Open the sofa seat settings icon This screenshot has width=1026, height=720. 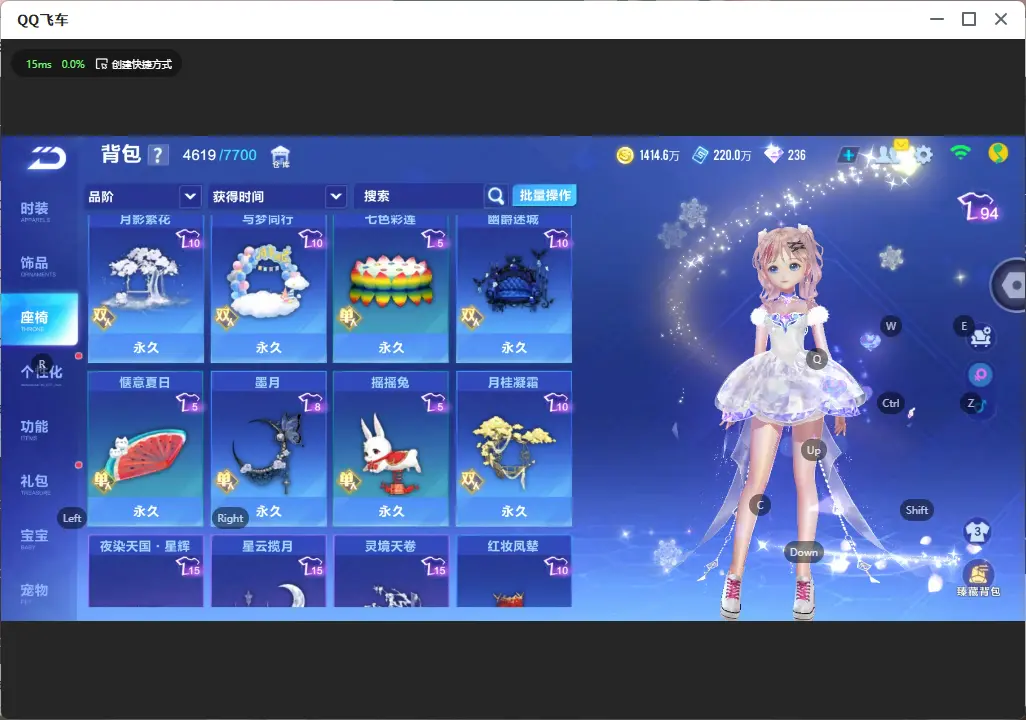coord(981,337)
